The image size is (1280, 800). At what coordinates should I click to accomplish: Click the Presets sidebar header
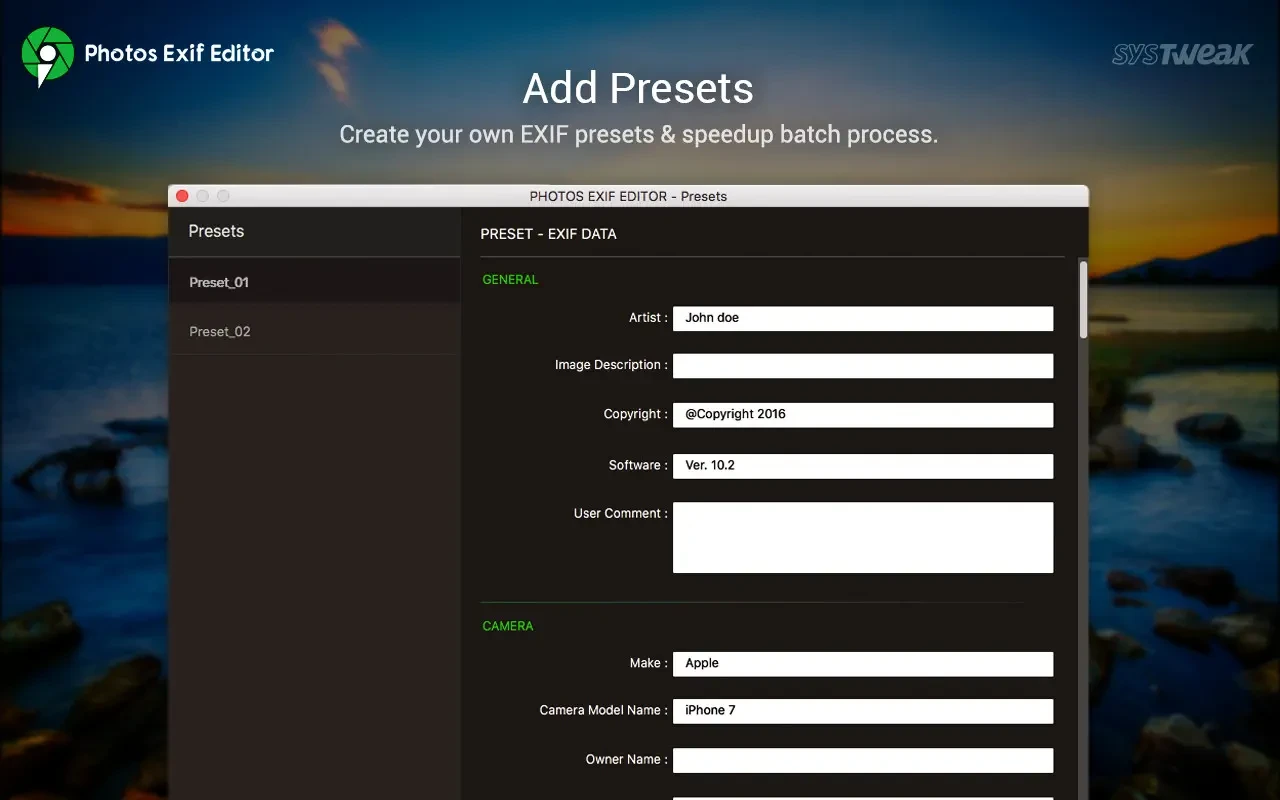pyautogui.click(x=217, y=231)
